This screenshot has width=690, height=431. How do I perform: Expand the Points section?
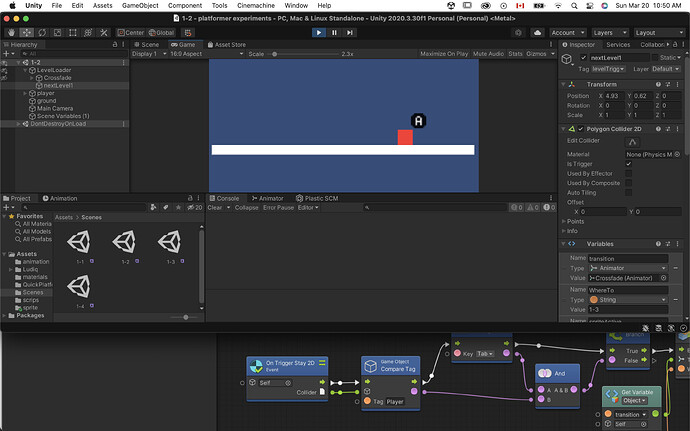pyautogui.click(x=564, y=221)
